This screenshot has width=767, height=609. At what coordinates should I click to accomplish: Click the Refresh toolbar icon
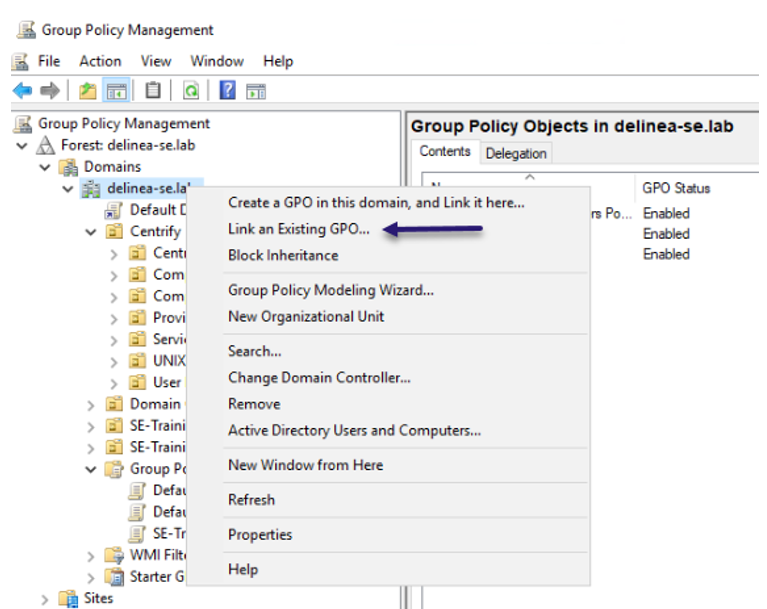point(190,91)
